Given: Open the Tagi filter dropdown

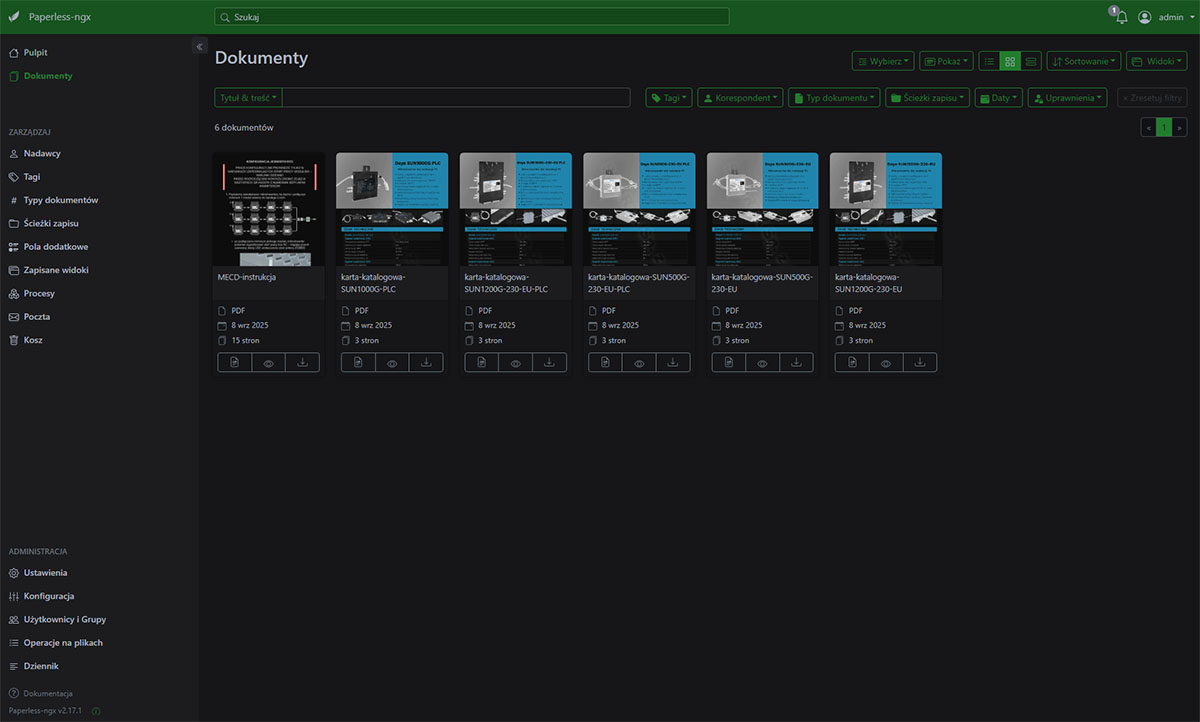Looking at the screenshot, I should pos(668,98).
